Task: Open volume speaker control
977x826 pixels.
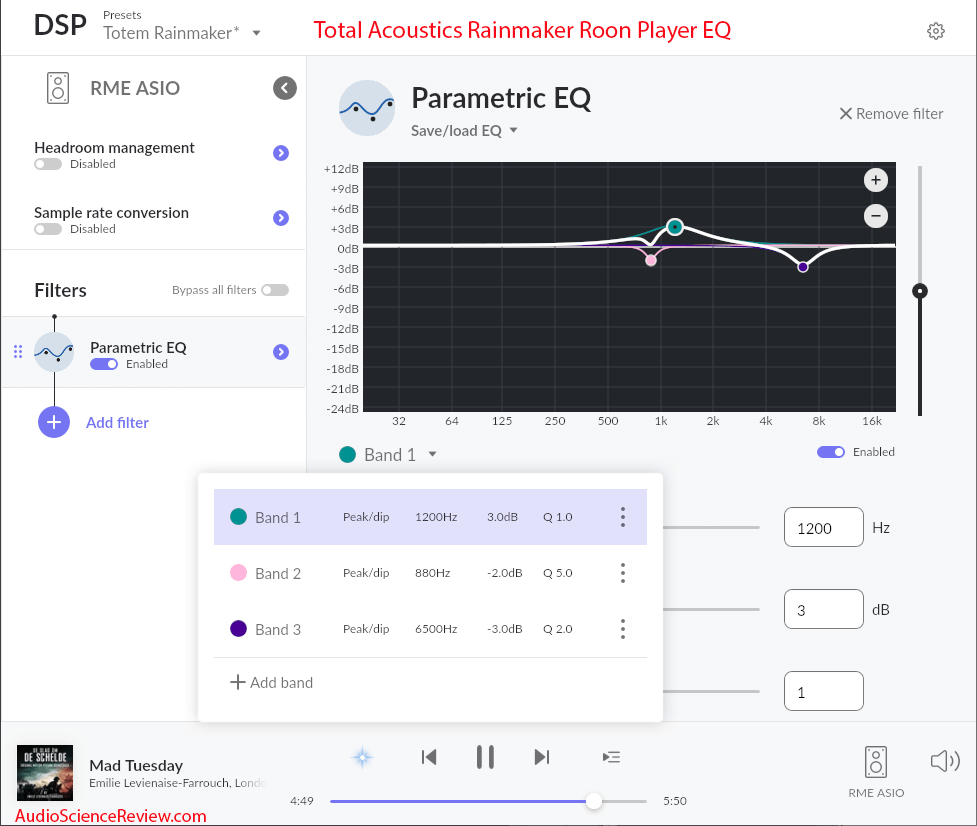Action: tap(945, 761)
